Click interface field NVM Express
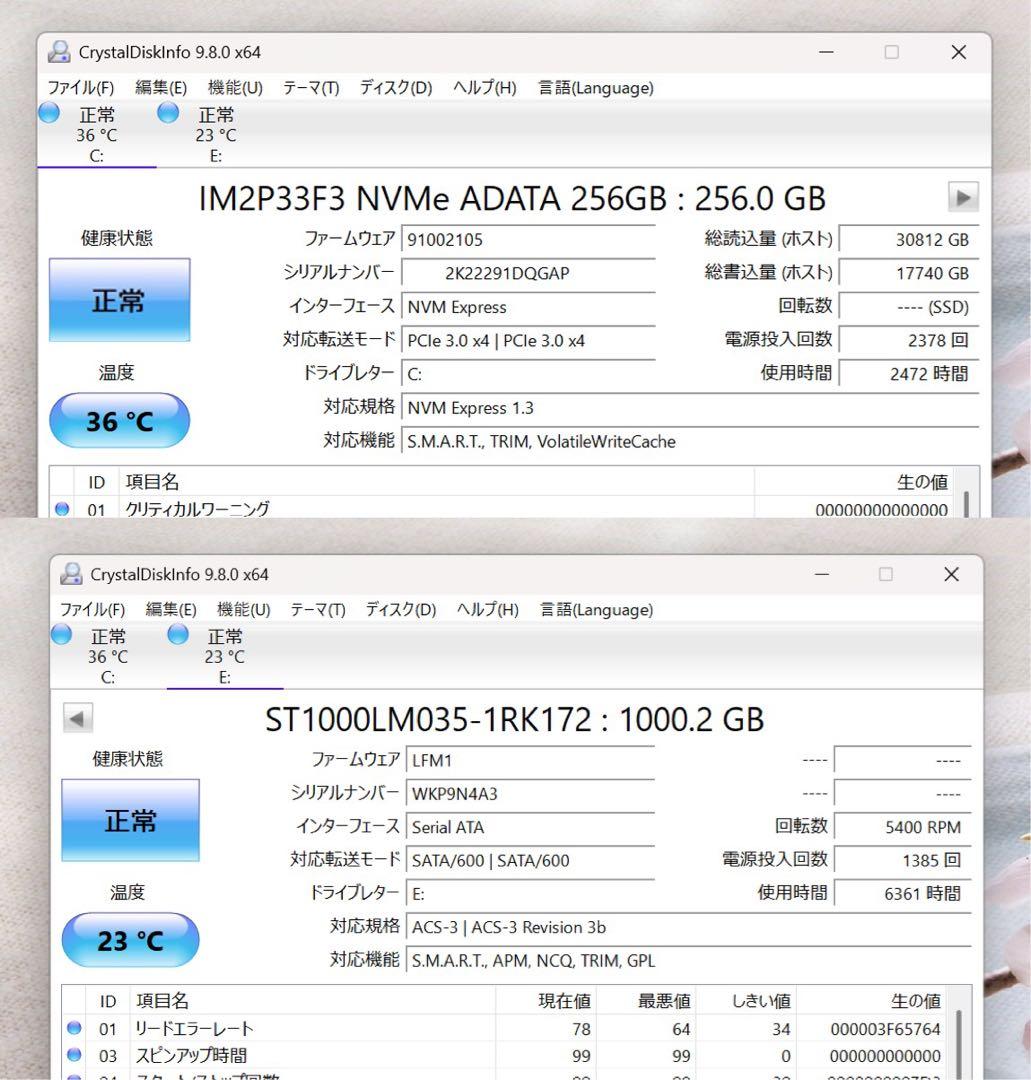1031x1080 pixels. 528,307
